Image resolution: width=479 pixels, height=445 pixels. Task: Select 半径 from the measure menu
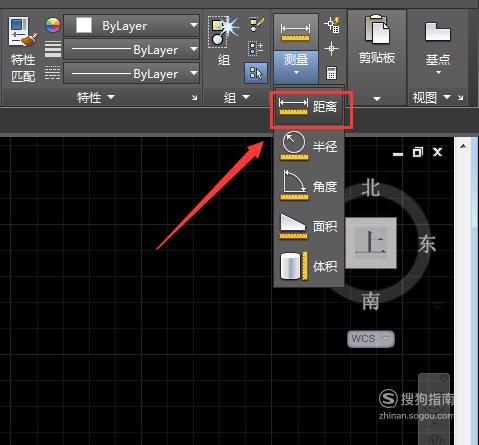coord(309,146)
